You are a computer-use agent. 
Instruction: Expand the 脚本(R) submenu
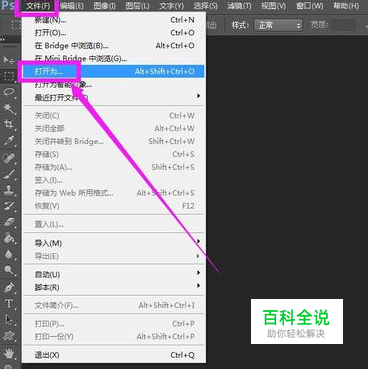click(113, 287)
